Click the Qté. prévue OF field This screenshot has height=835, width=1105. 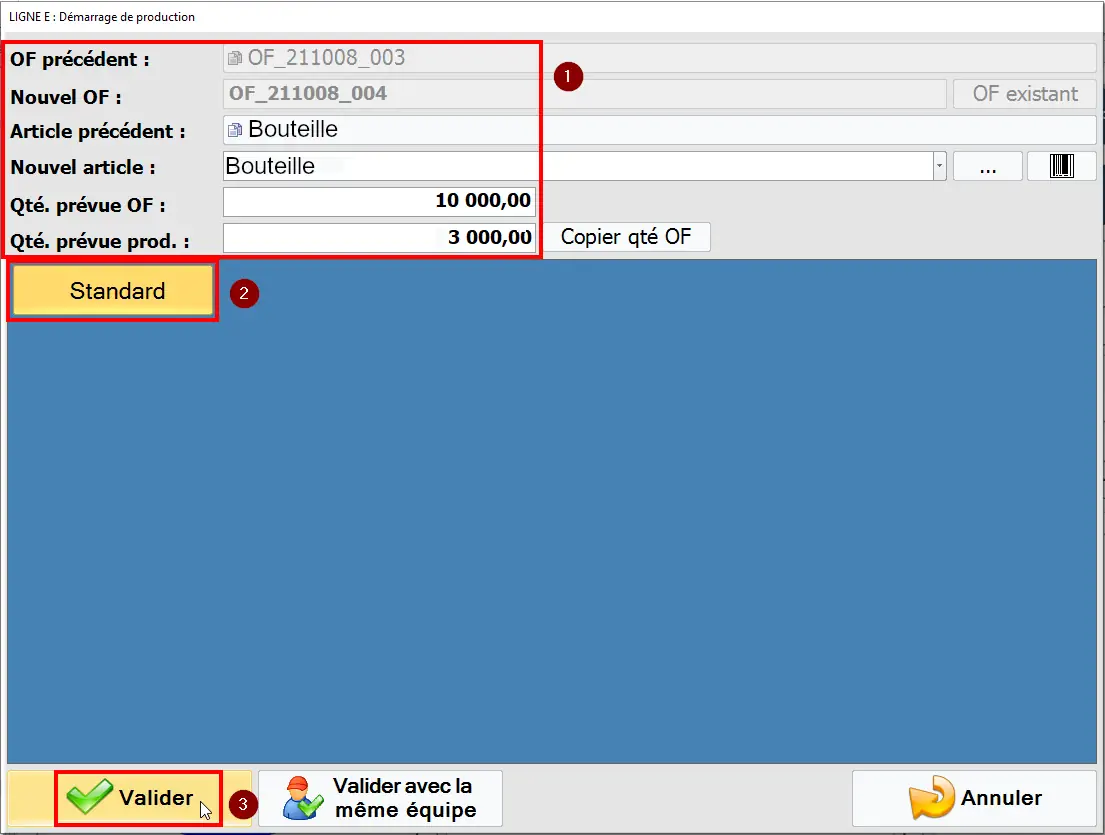pos(379,202)
